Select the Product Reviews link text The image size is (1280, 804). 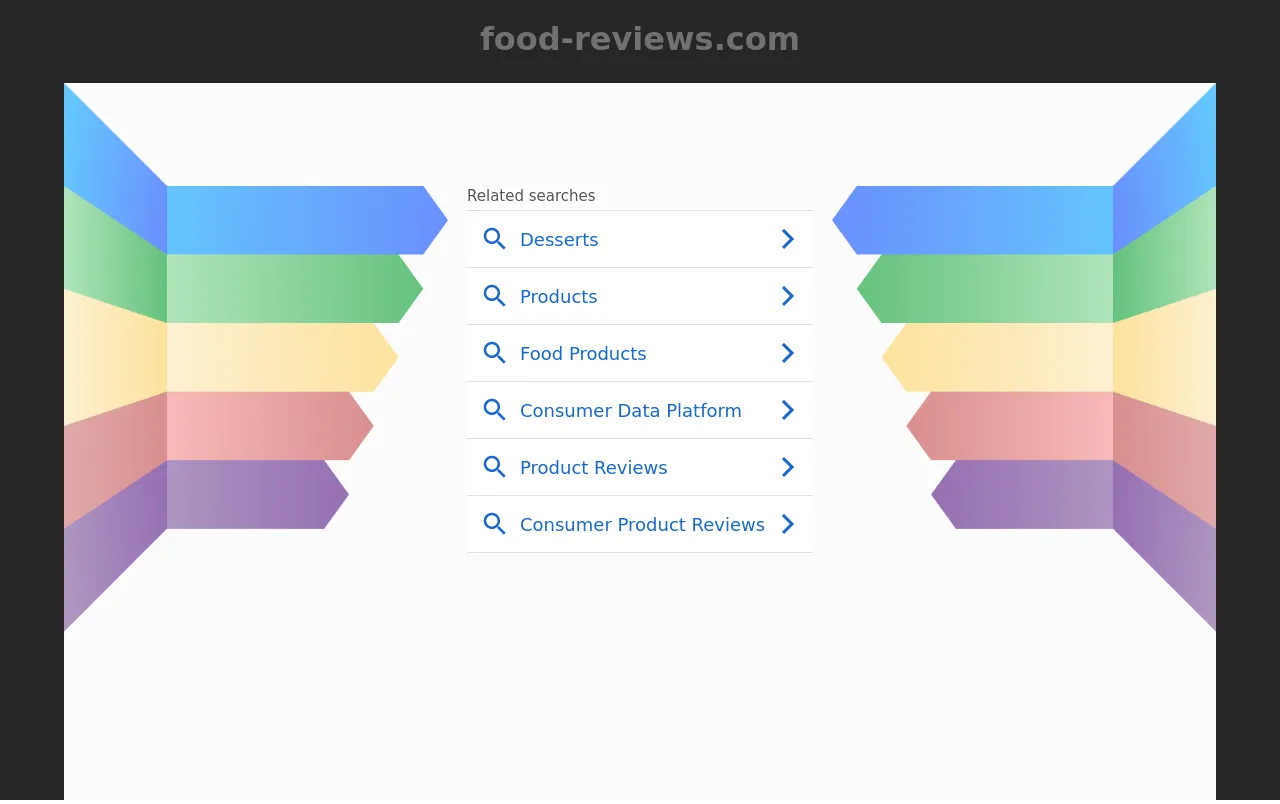(x=593, y=468)
